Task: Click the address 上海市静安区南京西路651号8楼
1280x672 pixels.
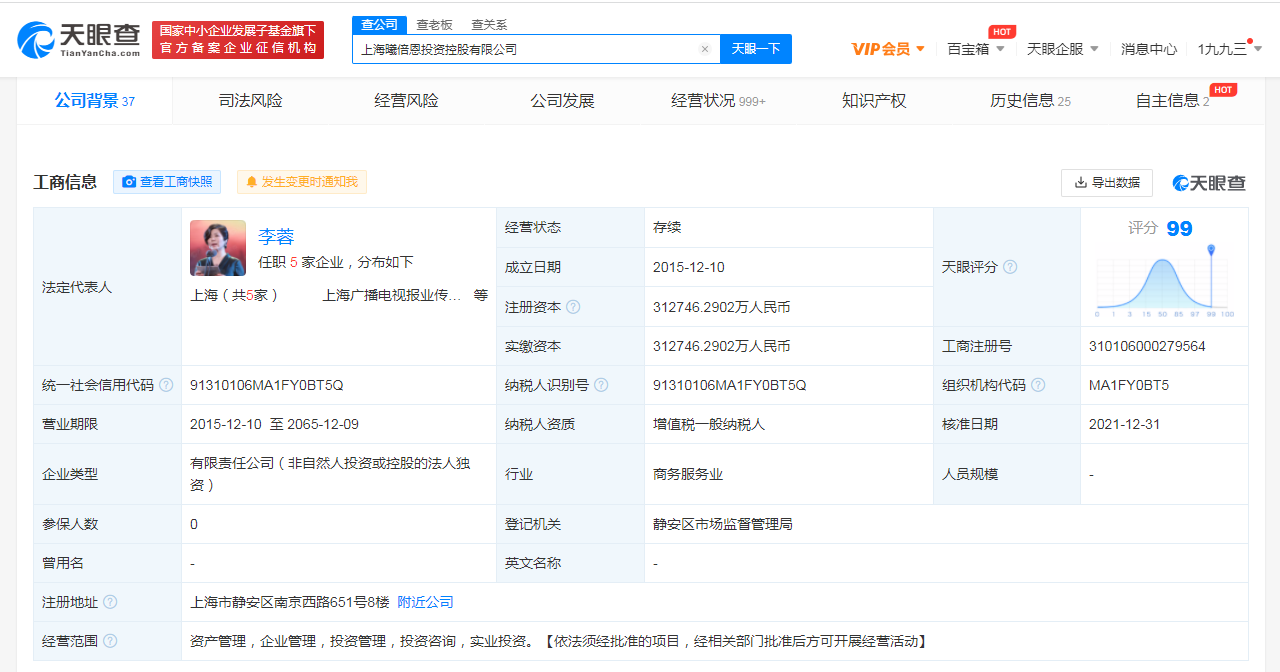Action: pos(290,602)
